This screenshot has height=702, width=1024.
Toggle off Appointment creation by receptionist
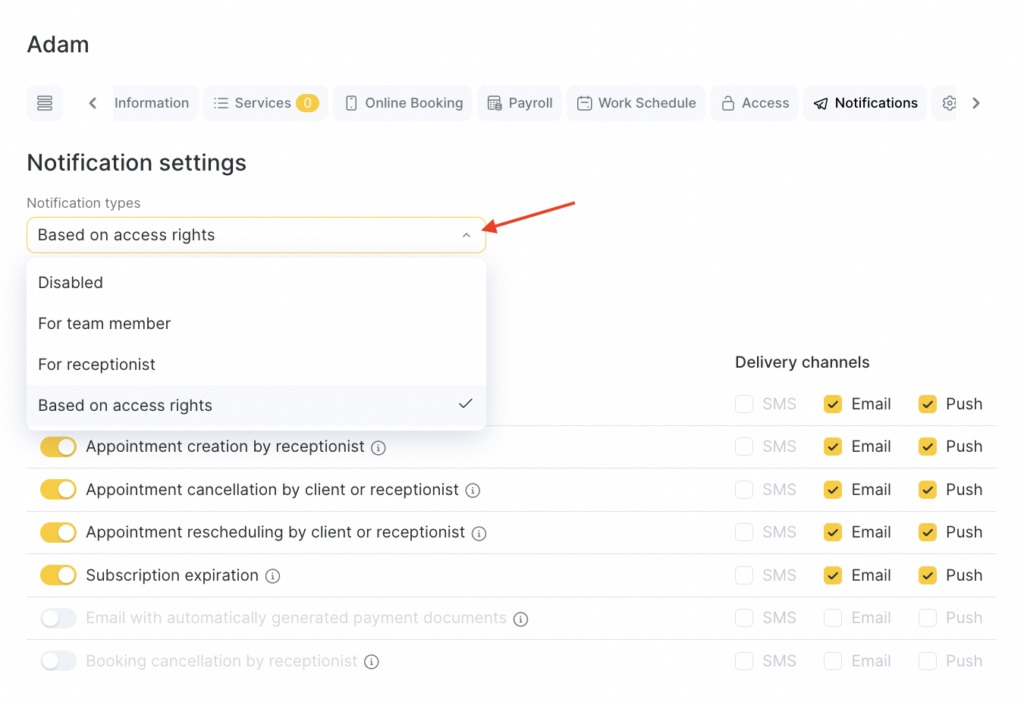[58, 447]
